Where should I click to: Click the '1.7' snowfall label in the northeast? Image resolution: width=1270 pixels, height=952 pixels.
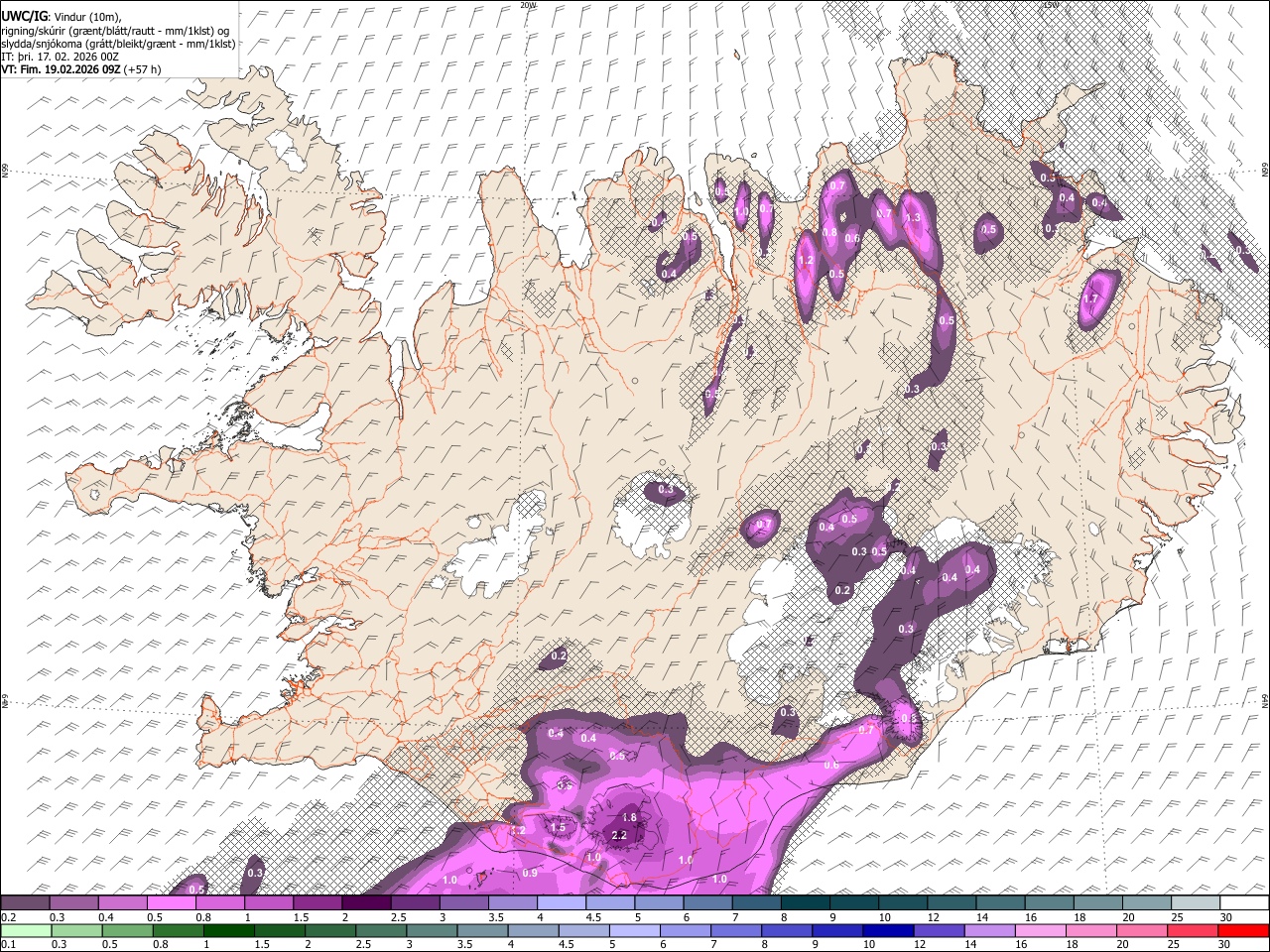pos(1091,298)
